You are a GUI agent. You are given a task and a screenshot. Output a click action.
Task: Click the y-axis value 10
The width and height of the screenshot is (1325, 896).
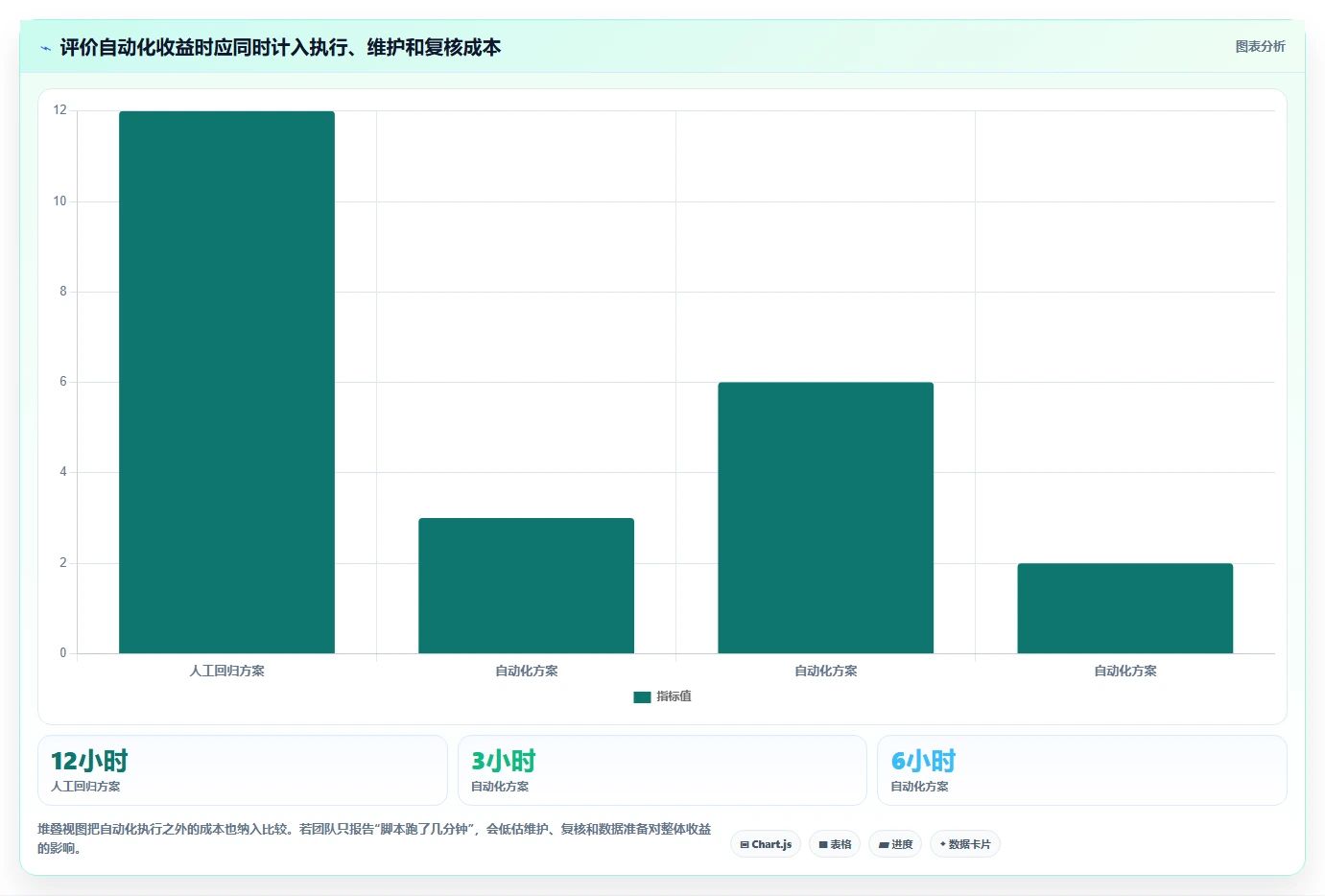(60, 201)
